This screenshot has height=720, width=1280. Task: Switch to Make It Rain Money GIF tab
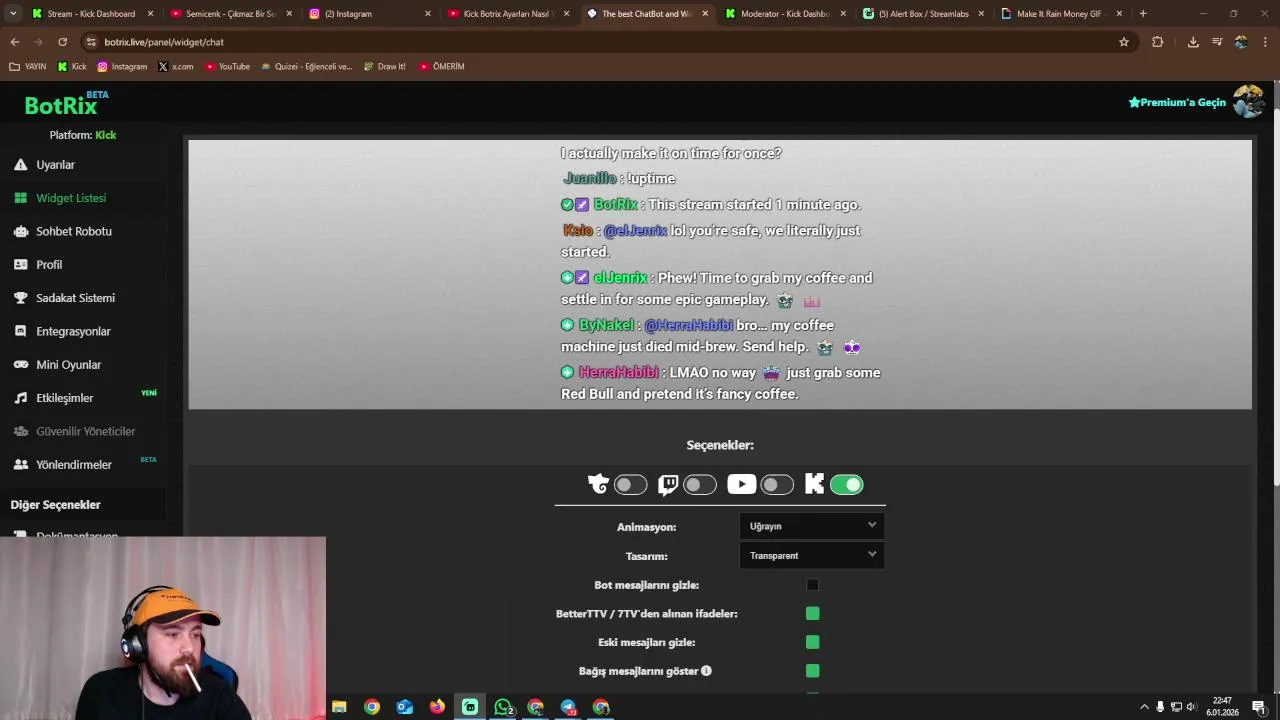(x=1061, y=14)
